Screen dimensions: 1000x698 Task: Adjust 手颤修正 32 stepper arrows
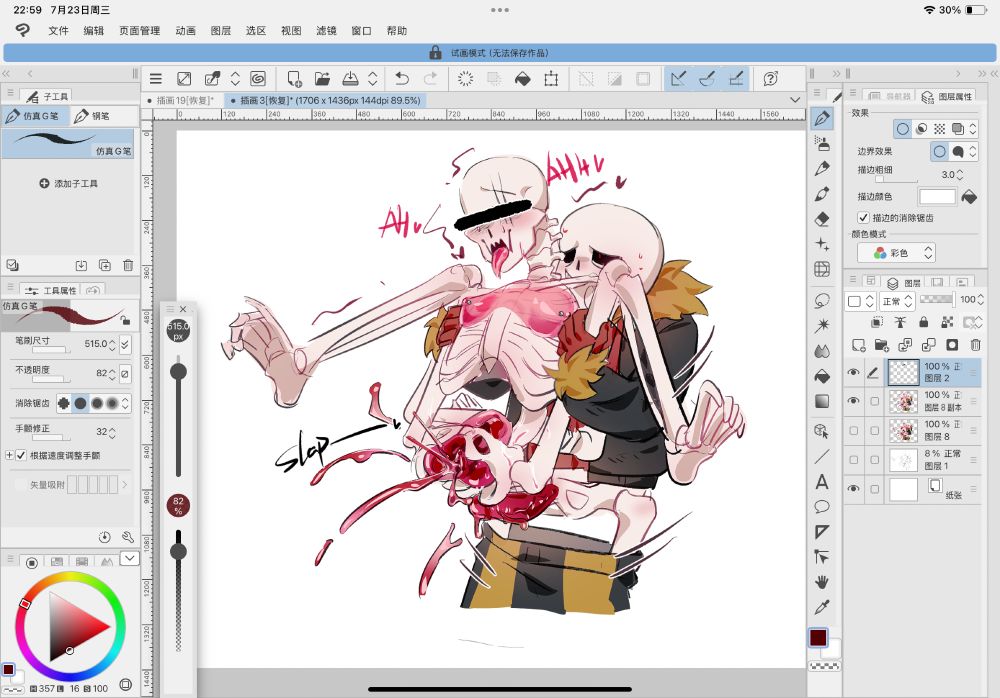click(x=112, y=432)
